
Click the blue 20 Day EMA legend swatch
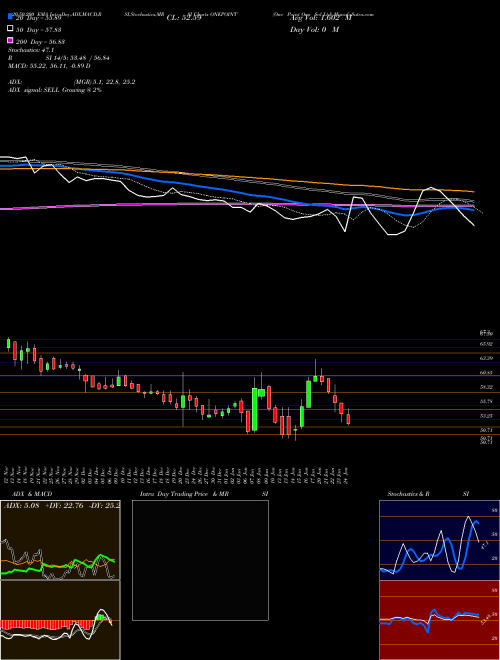tap(10, 16)
